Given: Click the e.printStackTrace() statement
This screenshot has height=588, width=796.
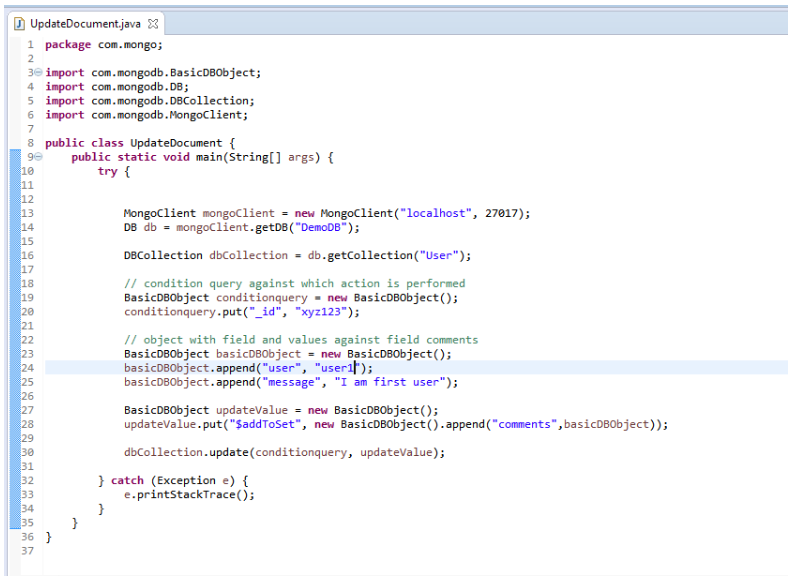Looking at the screenshot, I should click(x=189, y=494).
